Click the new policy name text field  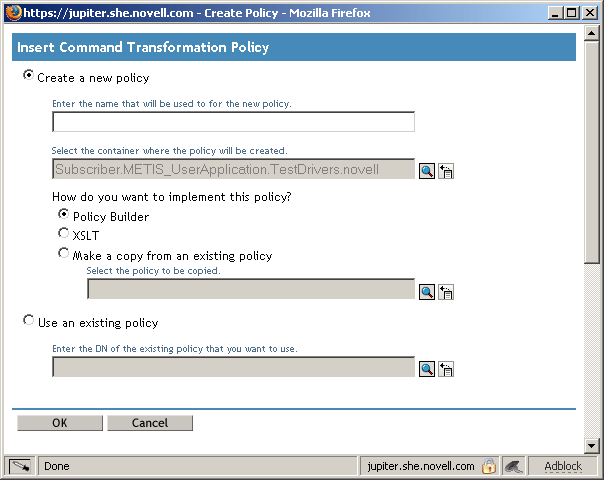pos(233,122)
